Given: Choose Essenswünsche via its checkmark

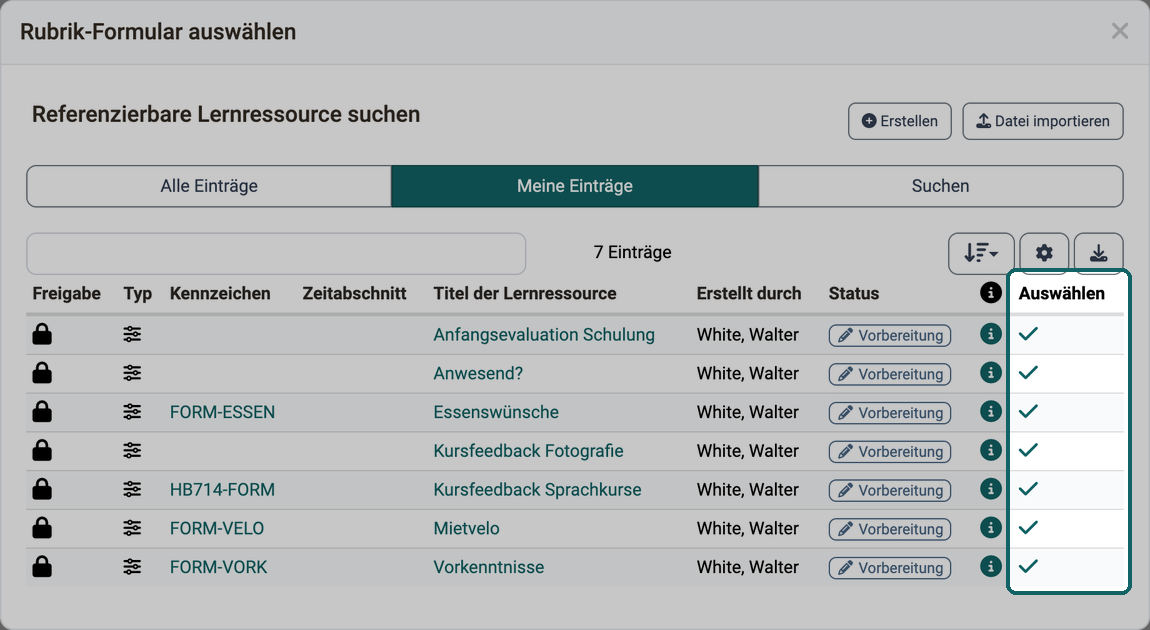Looking at the screenshot, I should click(x=1028, y=411).
